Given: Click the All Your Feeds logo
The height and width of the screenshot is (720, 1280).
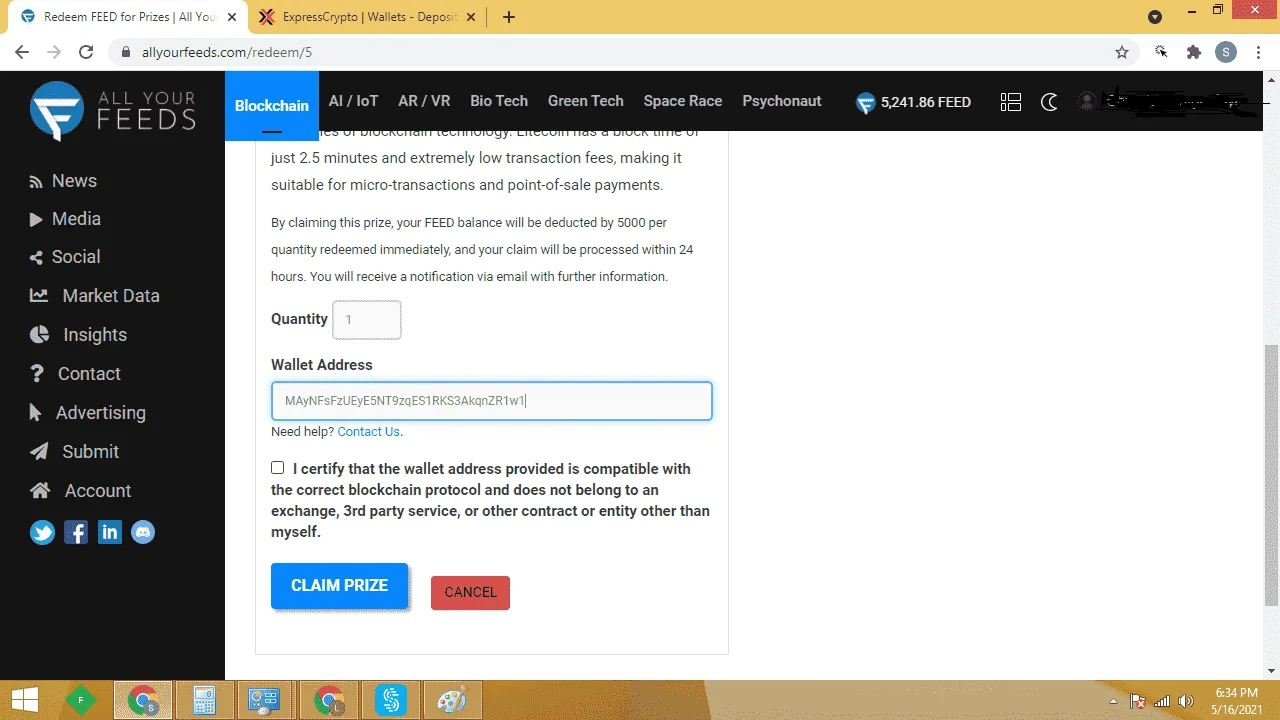Looking at the screenshot, I should click(112, 110).
